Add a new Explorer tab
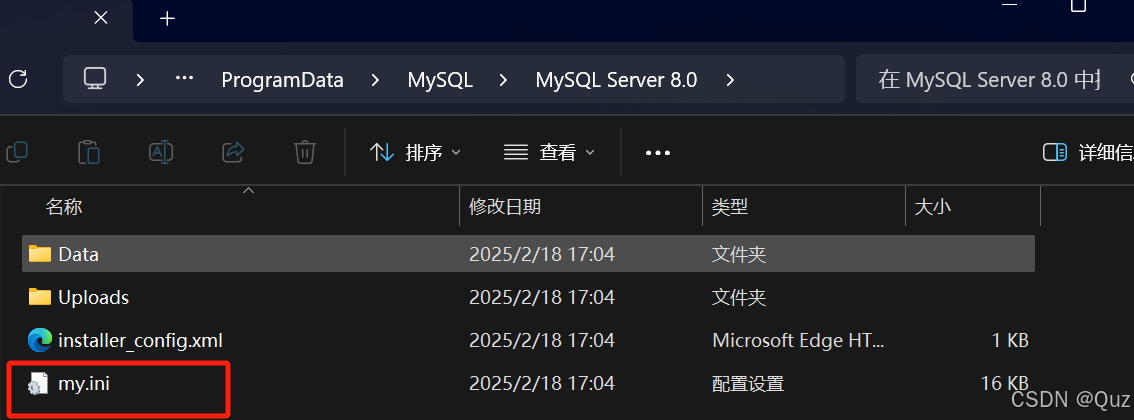 pyautogui.click(x=167, y=18)
